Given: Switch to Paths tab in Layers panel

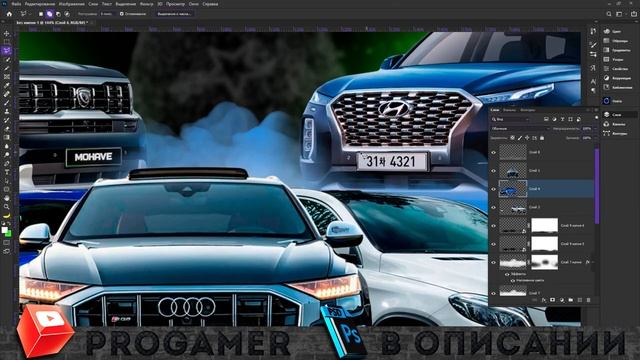Looking at the screenshot, I should pyautogui.click(x=528, y=110).
